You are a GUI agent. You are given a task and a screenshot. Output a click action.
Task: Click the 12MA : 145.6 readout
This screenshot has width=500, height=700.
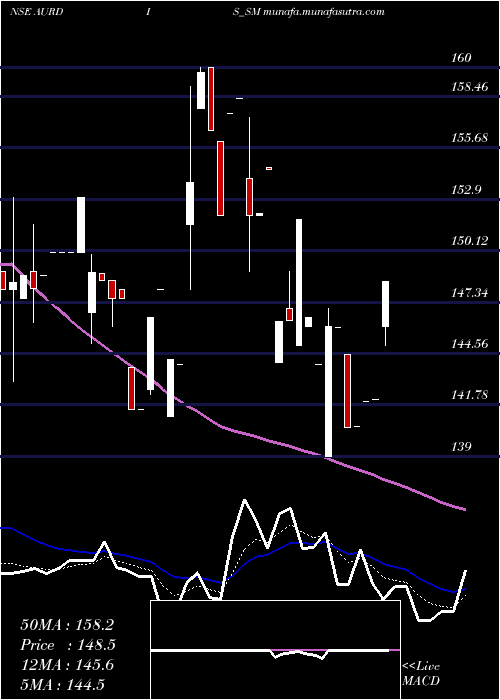67,665
